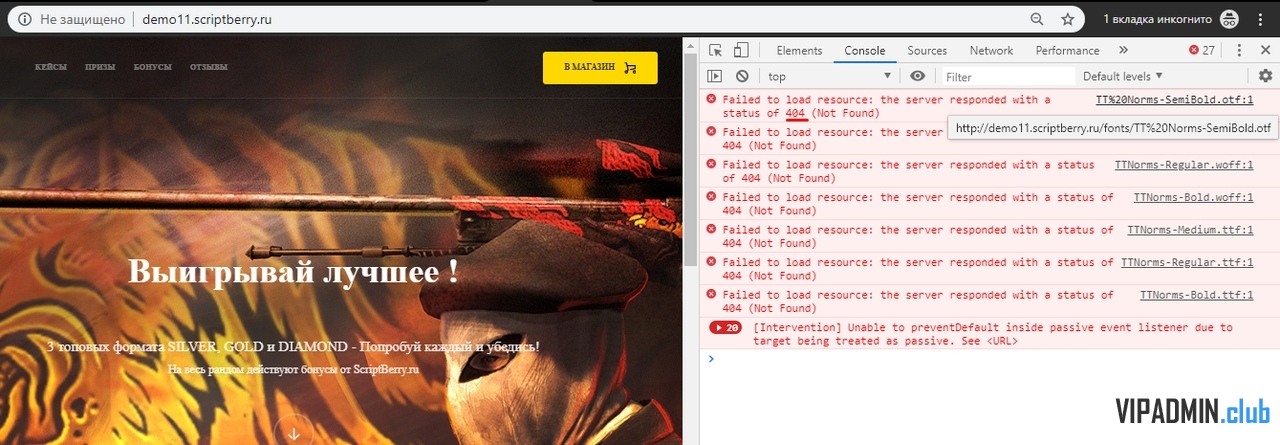Click the scroll-down arrow circle on page
This screenshot has height=445, width=1280.
[x=294, y=433]
